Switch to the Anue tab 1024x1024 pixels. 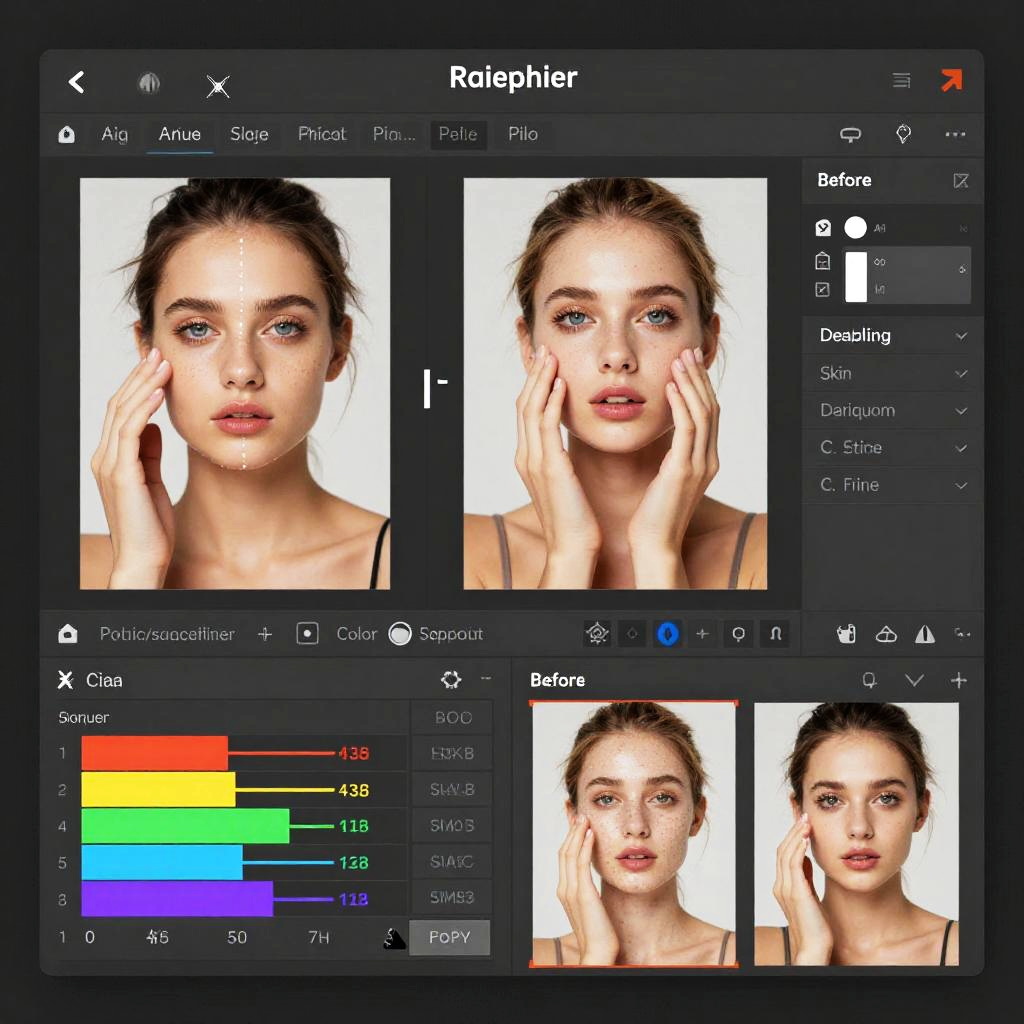click(x=179, y=134)
